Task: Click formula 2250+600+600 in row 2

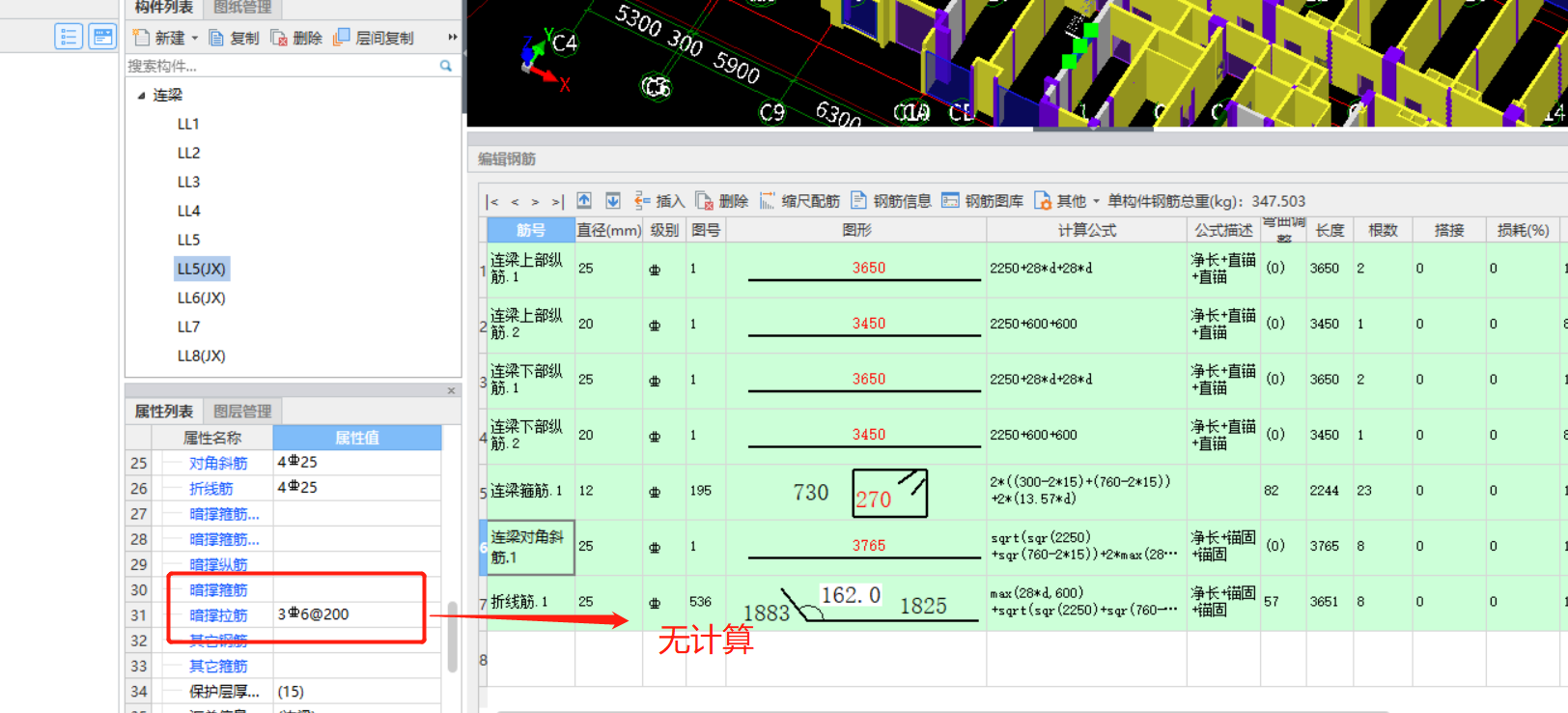Action: pos(1033,324)
